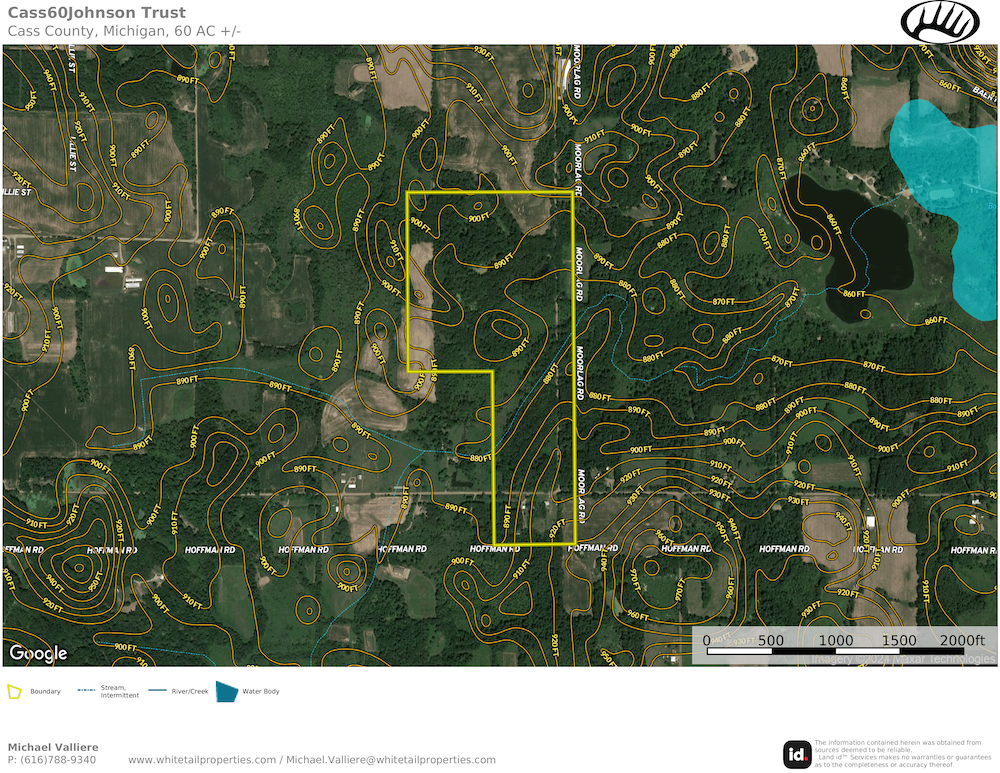Click the Boundary legend label text
The height and width of the screenshot is (773, 1000).
(x=45, y=691)
